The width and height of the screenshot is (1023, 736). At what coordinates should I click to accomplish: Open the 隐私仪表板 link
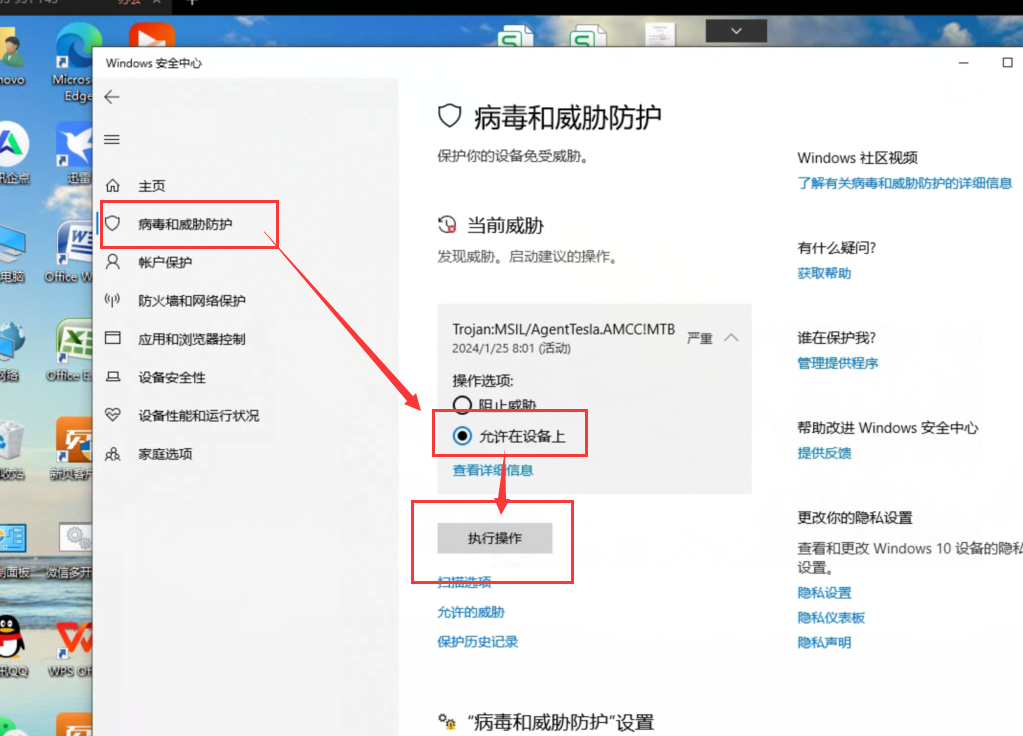(x=831, y=617)
